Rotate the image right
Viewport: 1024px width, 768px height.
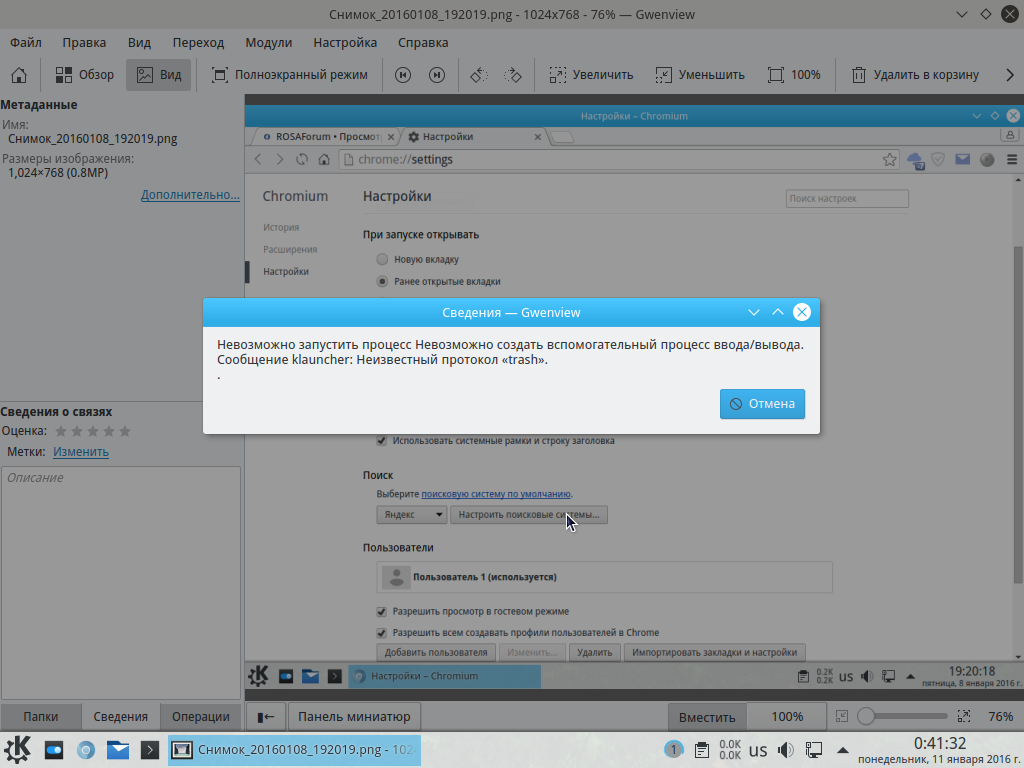click(x=513, y=75)
